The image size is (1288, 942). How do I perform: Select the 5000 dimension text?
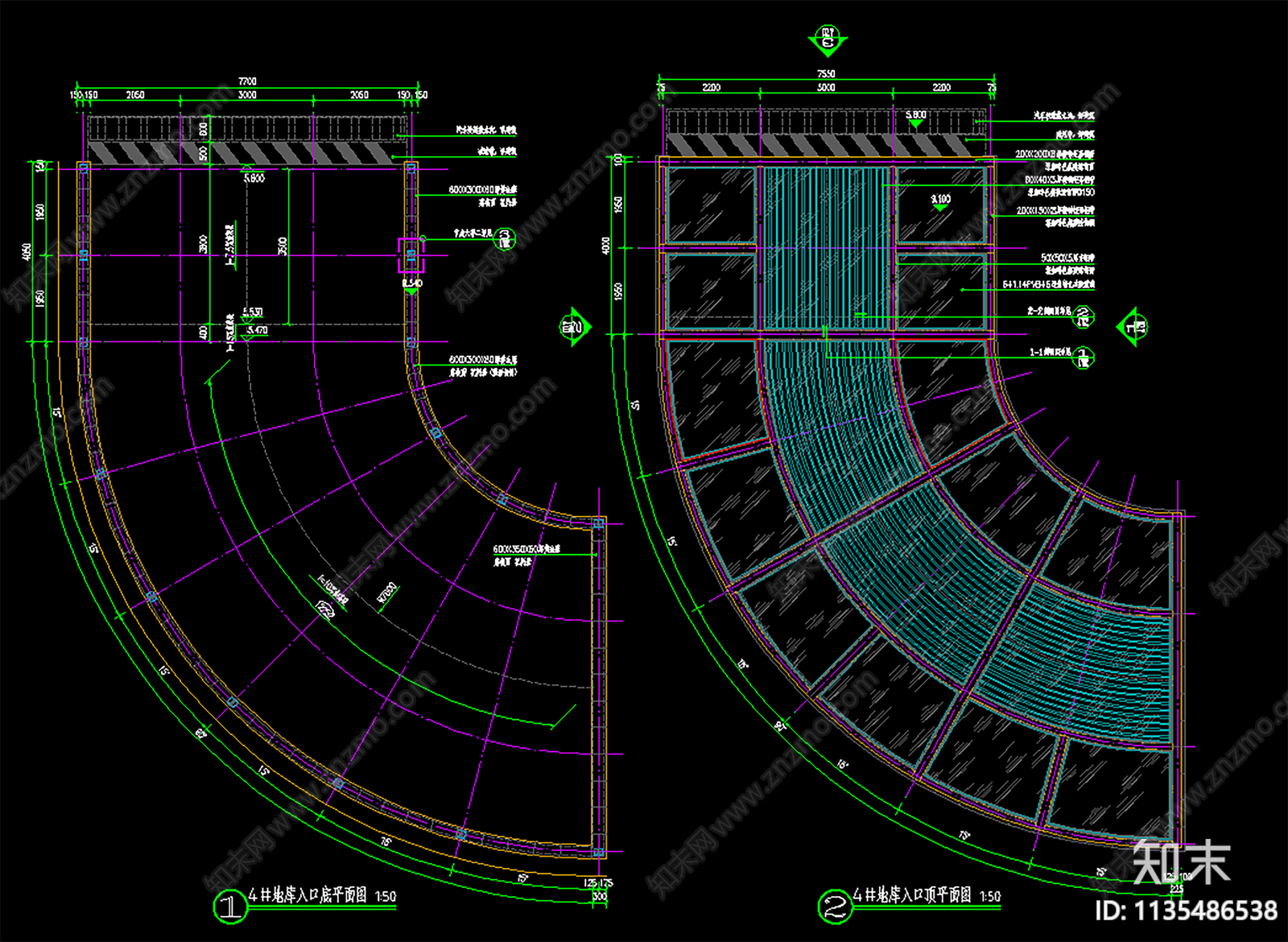click(x=827, y=87)
